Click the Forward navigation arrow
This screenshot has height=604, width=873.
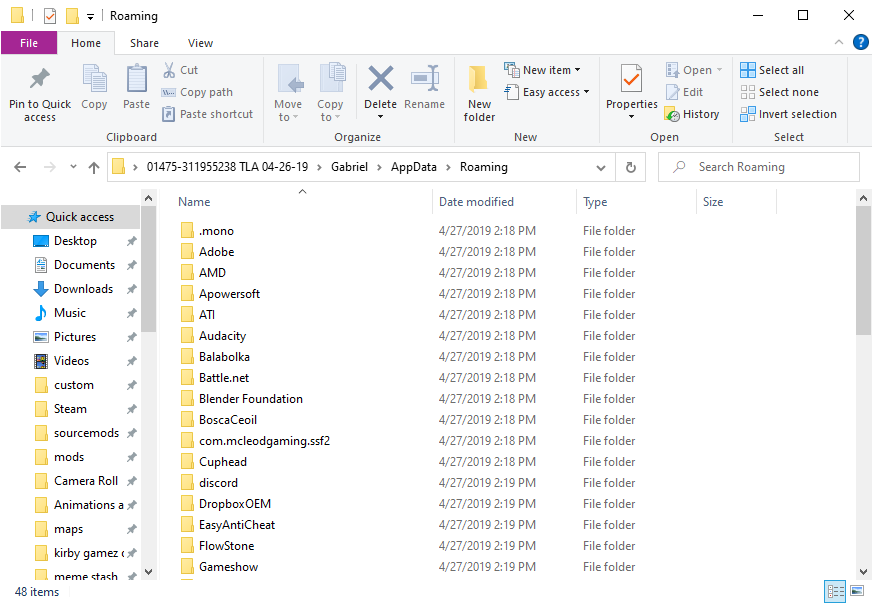point(50,167)
